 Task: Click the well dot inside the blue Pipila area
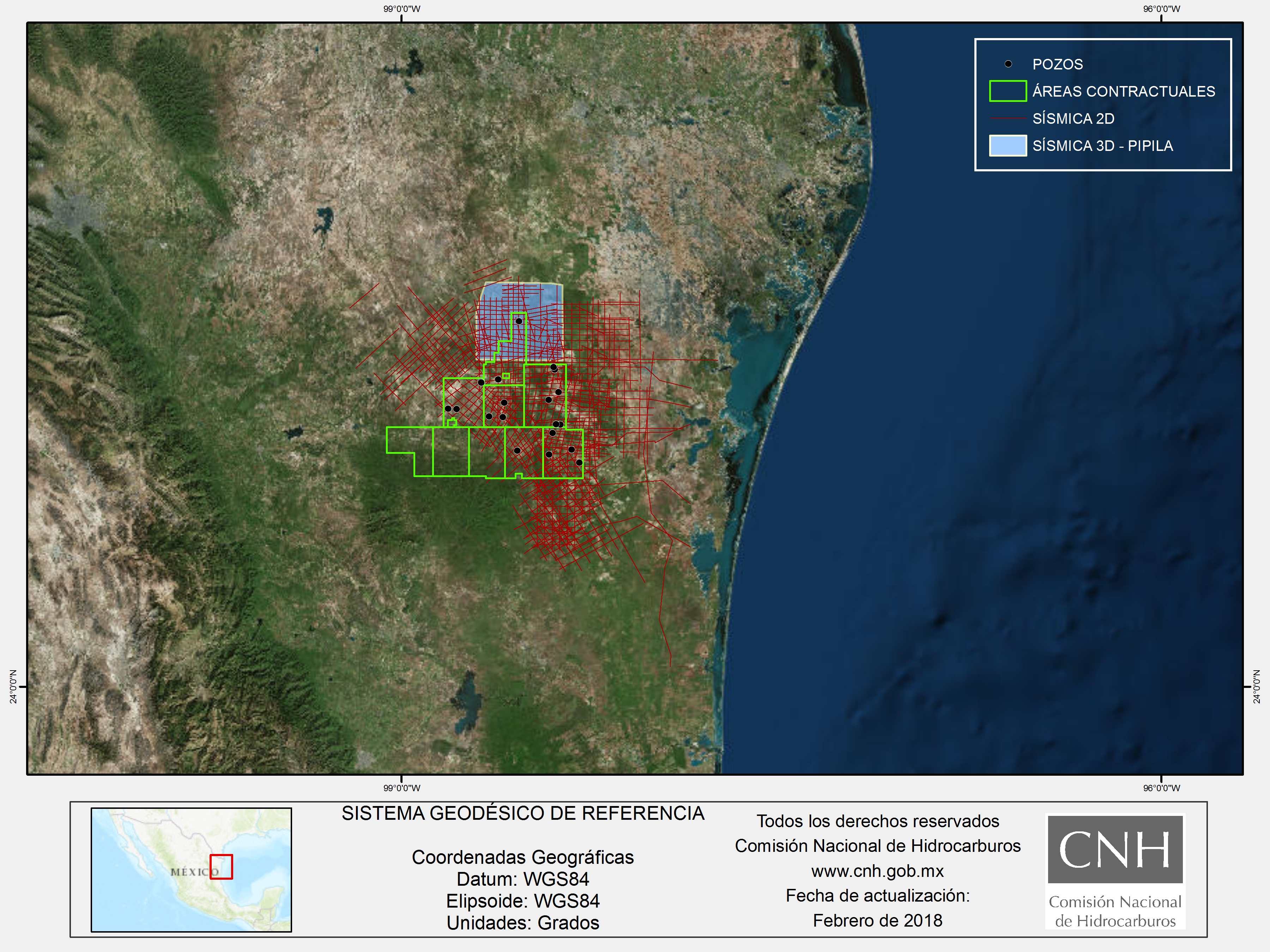tap(519, 321)
